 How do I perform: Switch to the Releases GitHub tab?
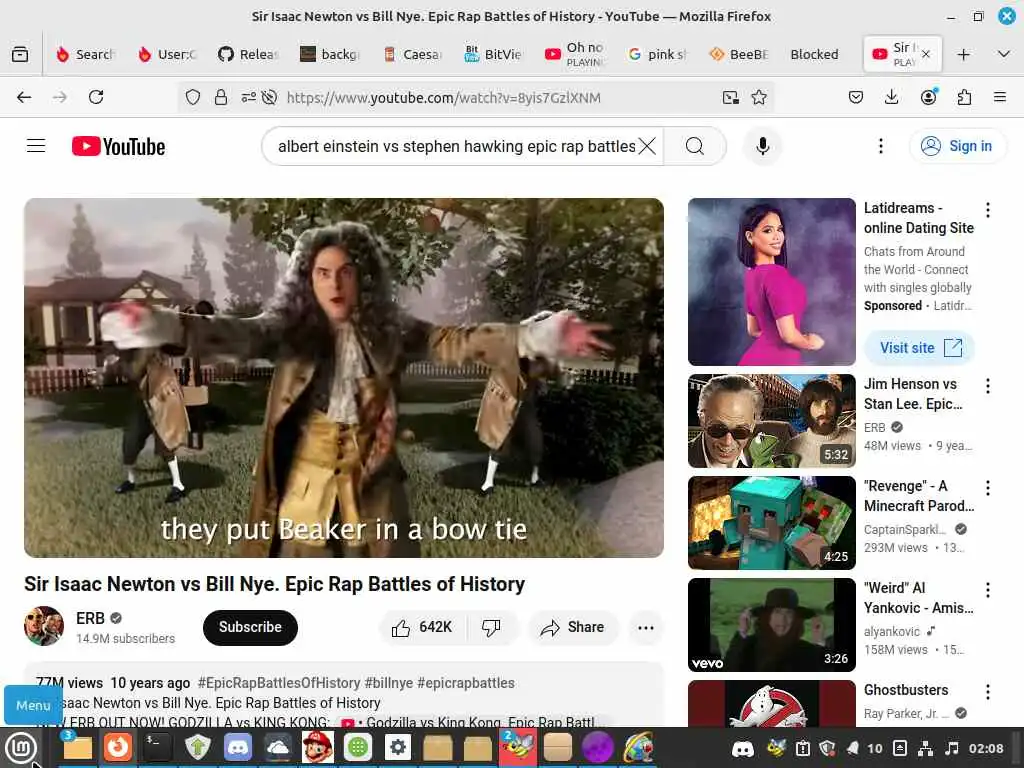point(249,54)
